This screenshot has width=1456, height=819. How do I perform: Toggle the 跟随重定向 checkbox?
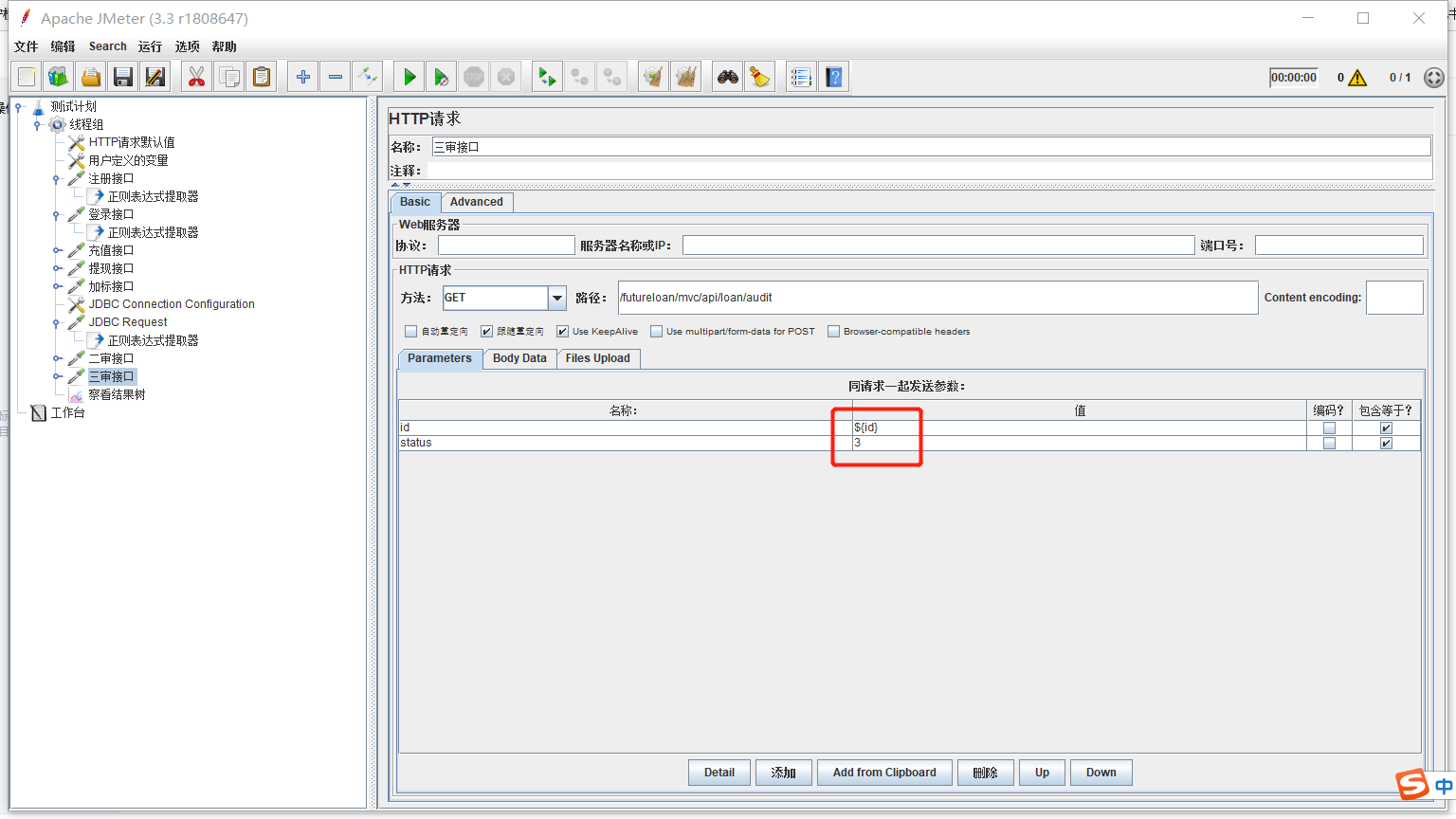point(486,332)
